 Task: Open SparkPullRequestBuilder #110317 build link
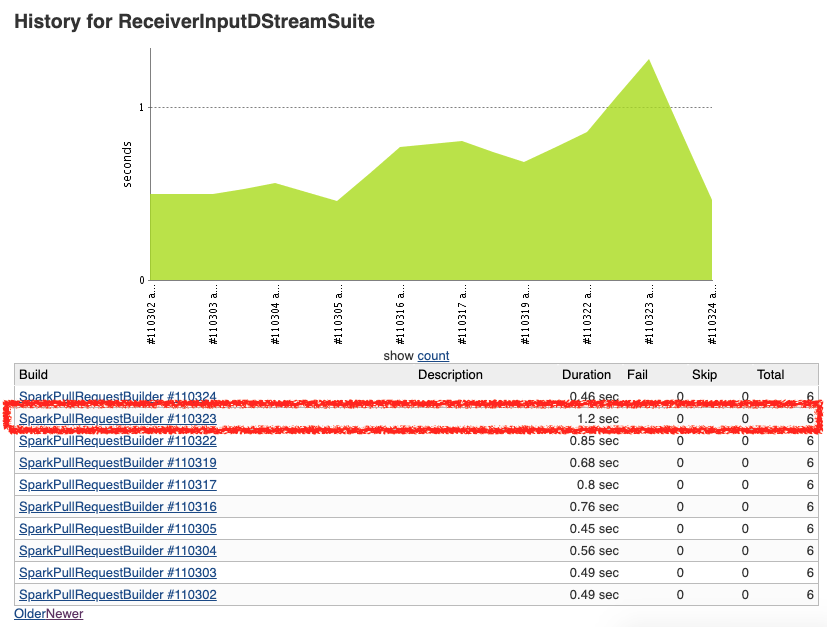[118, 485]
